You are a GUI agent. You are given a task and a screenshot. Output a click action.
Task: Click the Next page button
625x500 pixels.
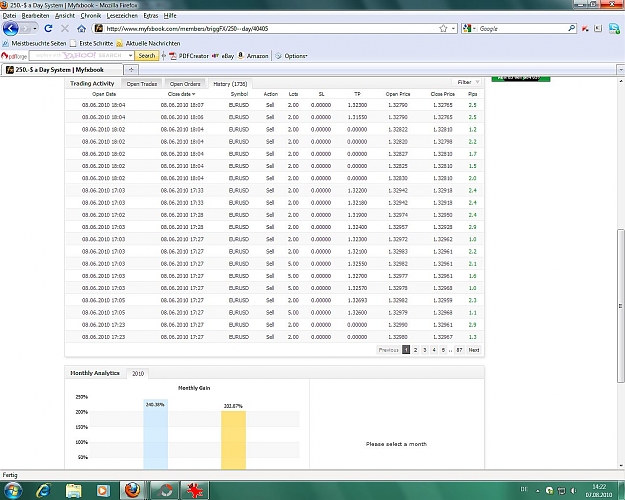(474, 350)
